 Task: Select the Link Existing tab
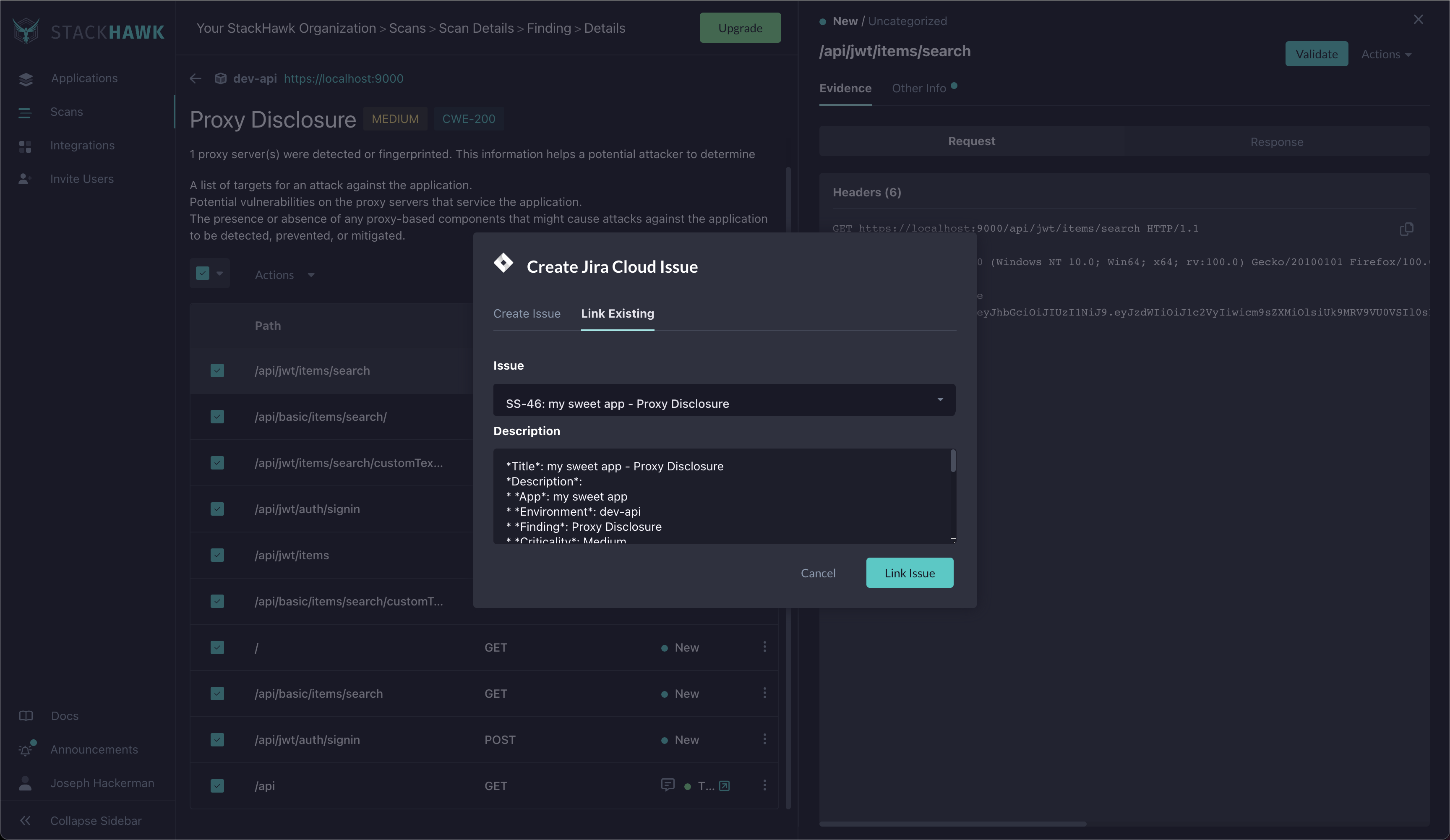point(617,313)
